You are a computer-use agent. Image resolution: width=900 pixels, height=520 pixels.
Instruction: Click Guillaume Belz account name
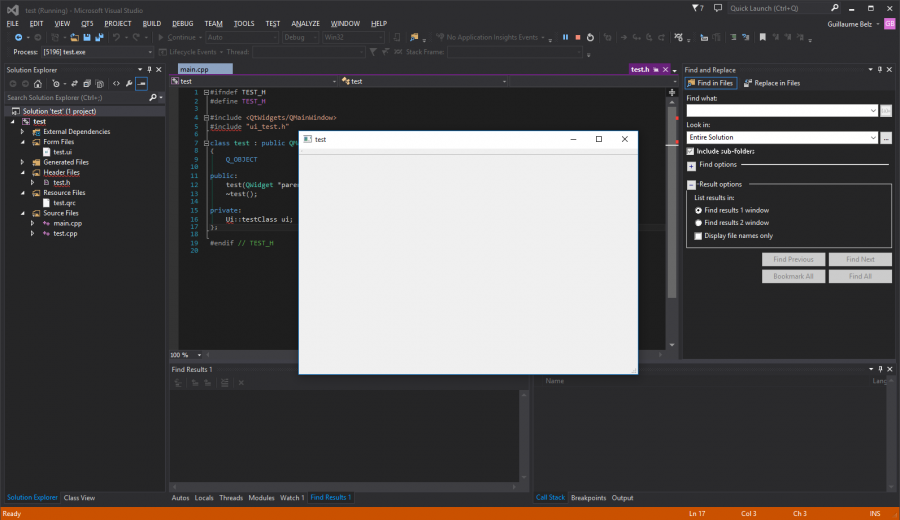(x=849, y=24)
